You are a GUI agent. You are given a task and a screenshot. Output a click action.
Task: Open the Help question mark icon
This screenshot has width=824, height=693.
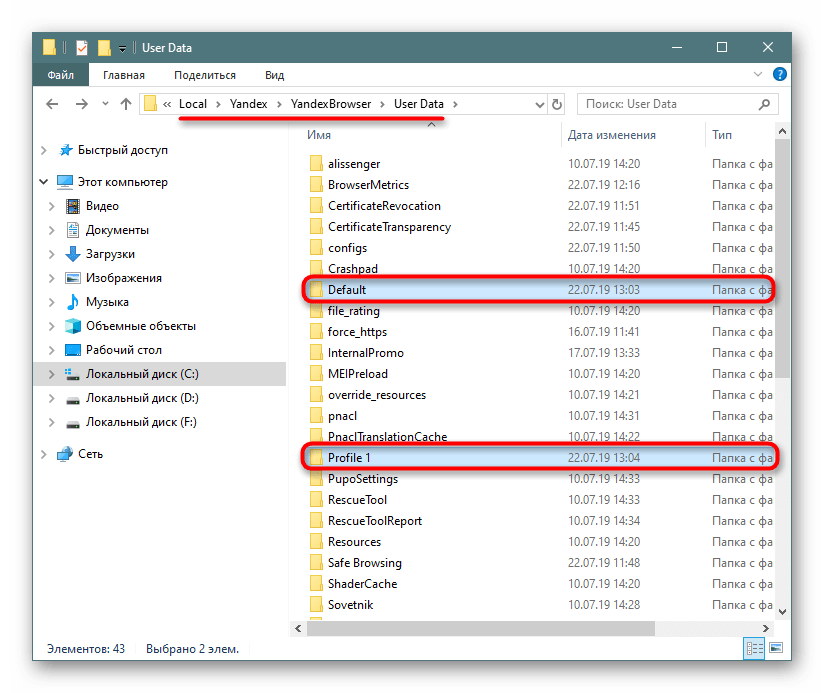780,75
